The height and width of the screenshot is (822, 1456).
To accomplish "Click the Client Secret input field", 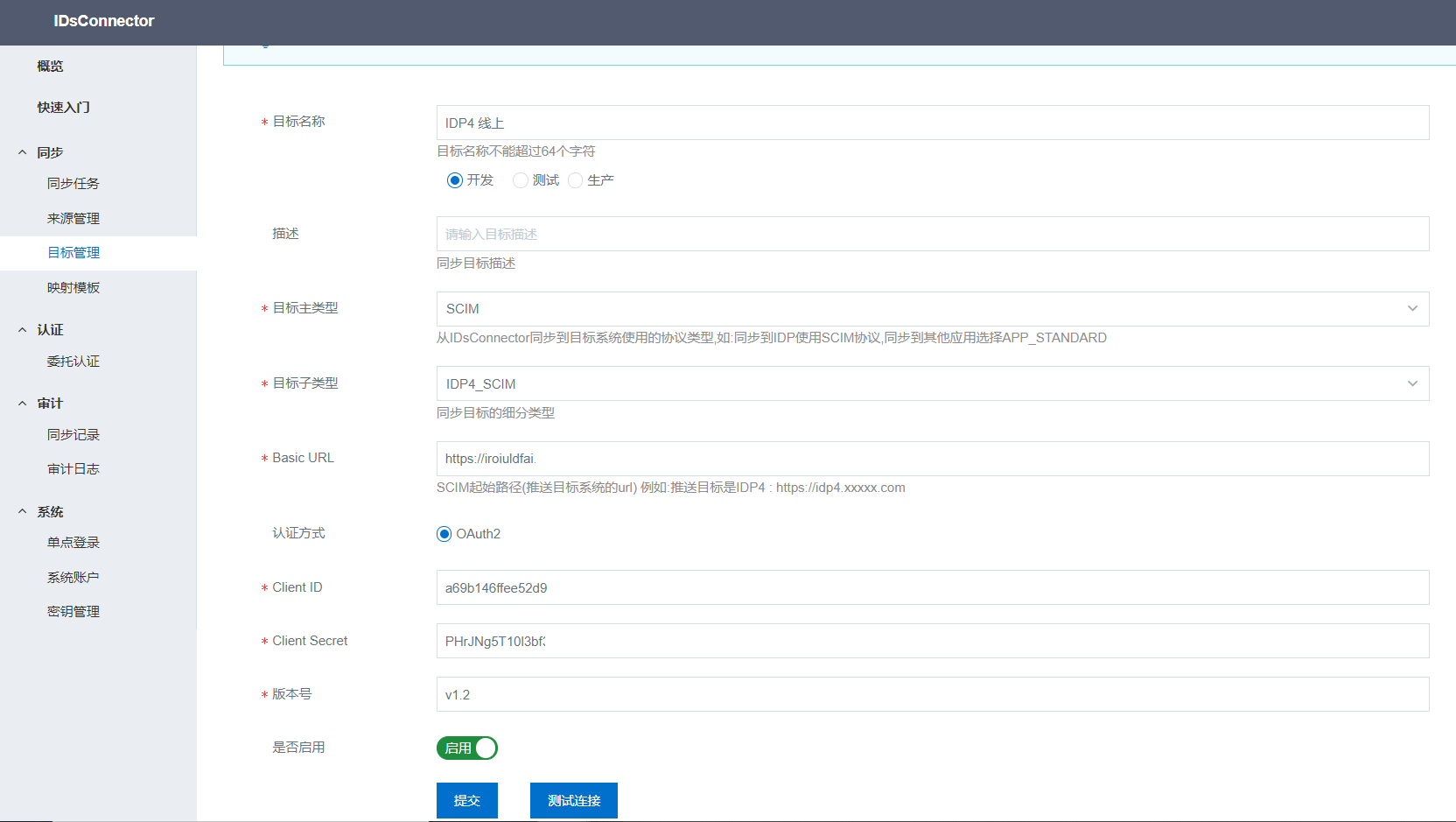I will pyautogui.click(x=932, y=641).
